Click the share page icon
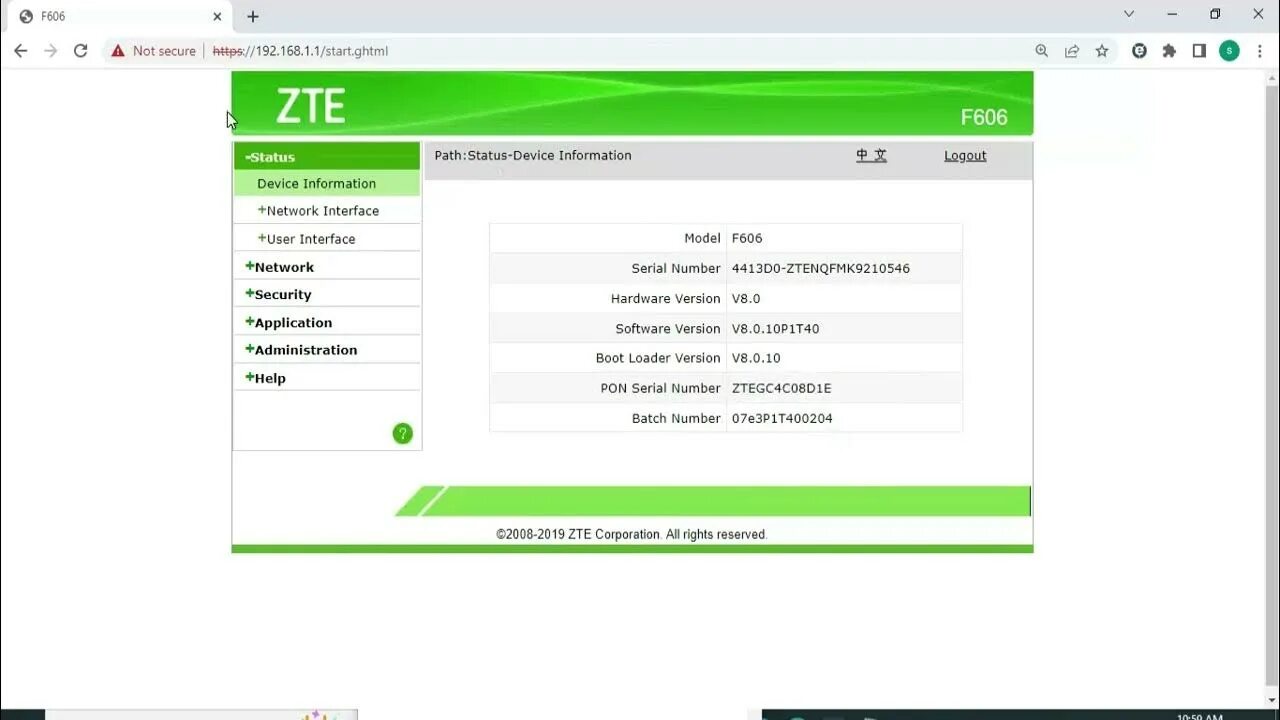1280x720 pixels. point(1072,51)
